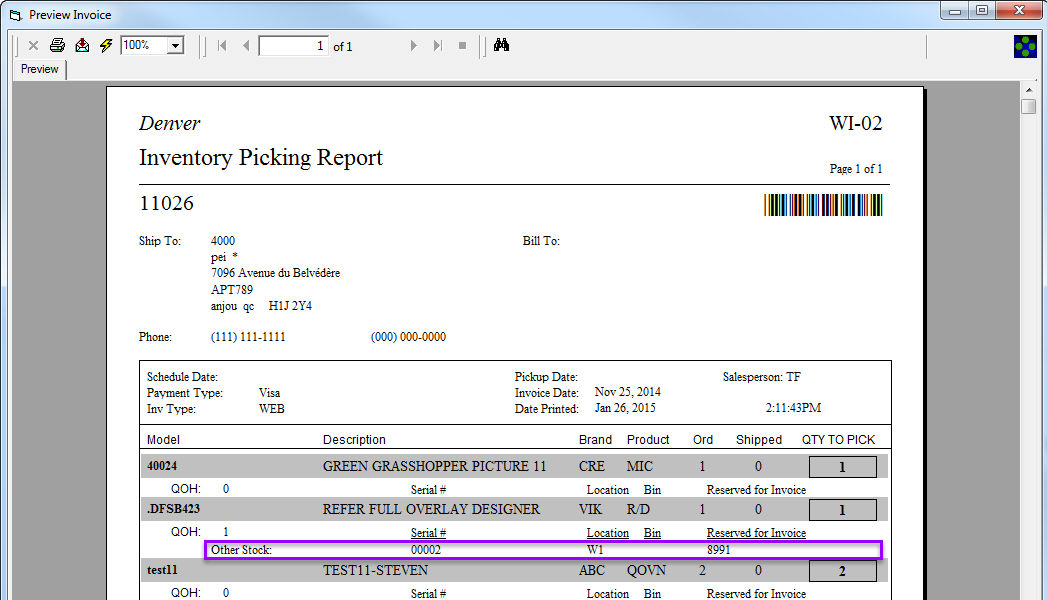
Task: Click serial number 00002
Action: (425, 550)
